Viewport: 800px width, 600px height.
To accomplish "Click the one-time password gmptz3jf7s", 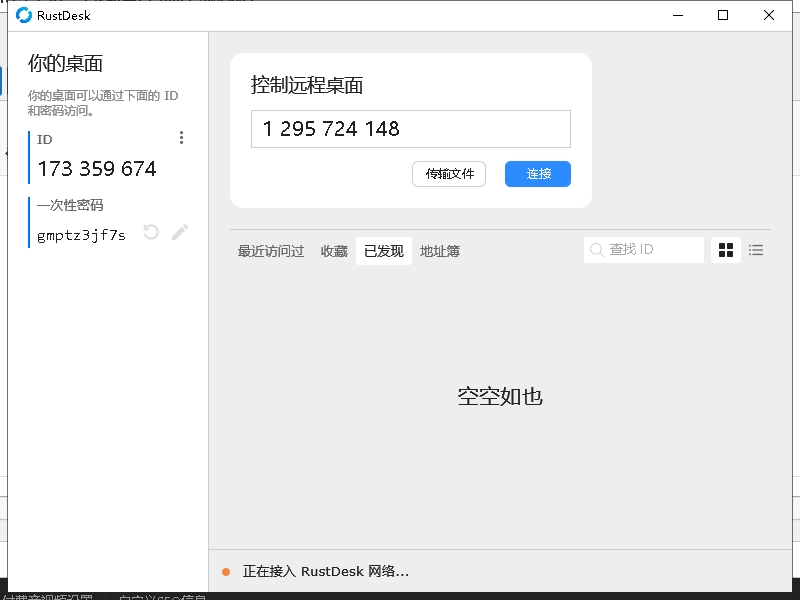I will [82, 235].
